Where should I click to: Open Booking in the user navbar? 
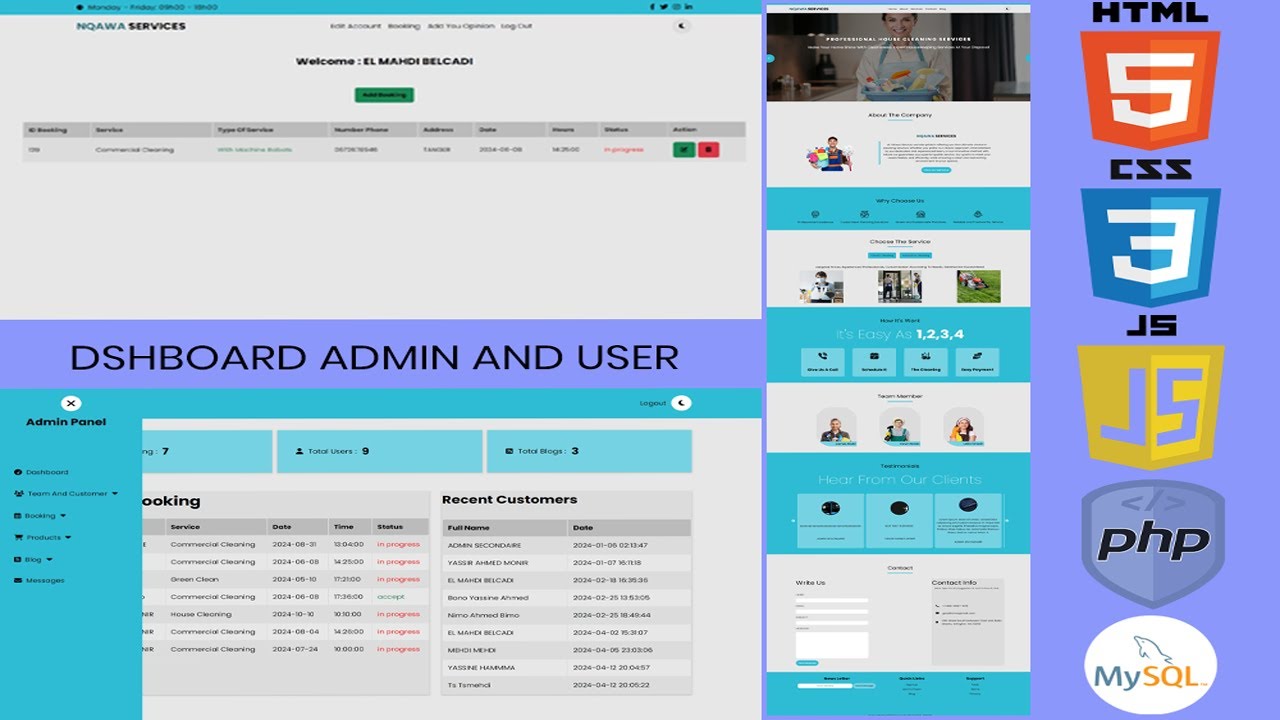(404, 26)
